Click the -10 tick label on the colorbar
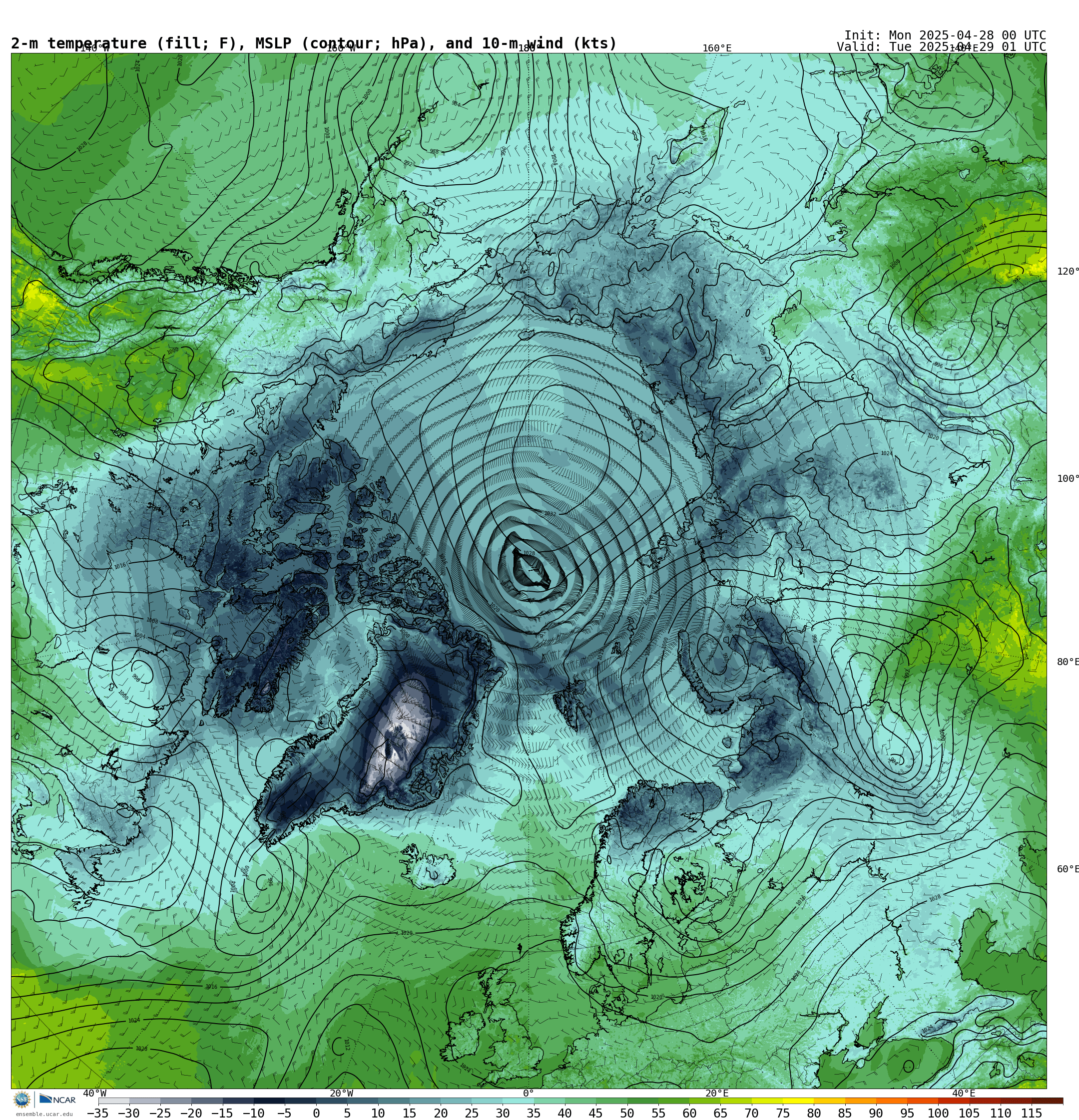This screenshot has height=1120, width=1079. (253, 1113)
